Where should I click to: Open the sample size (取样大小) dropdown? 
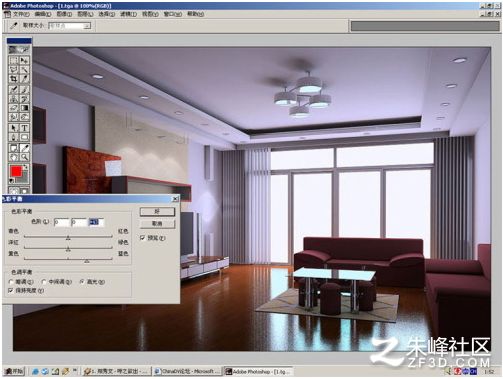tap(70, 26)
